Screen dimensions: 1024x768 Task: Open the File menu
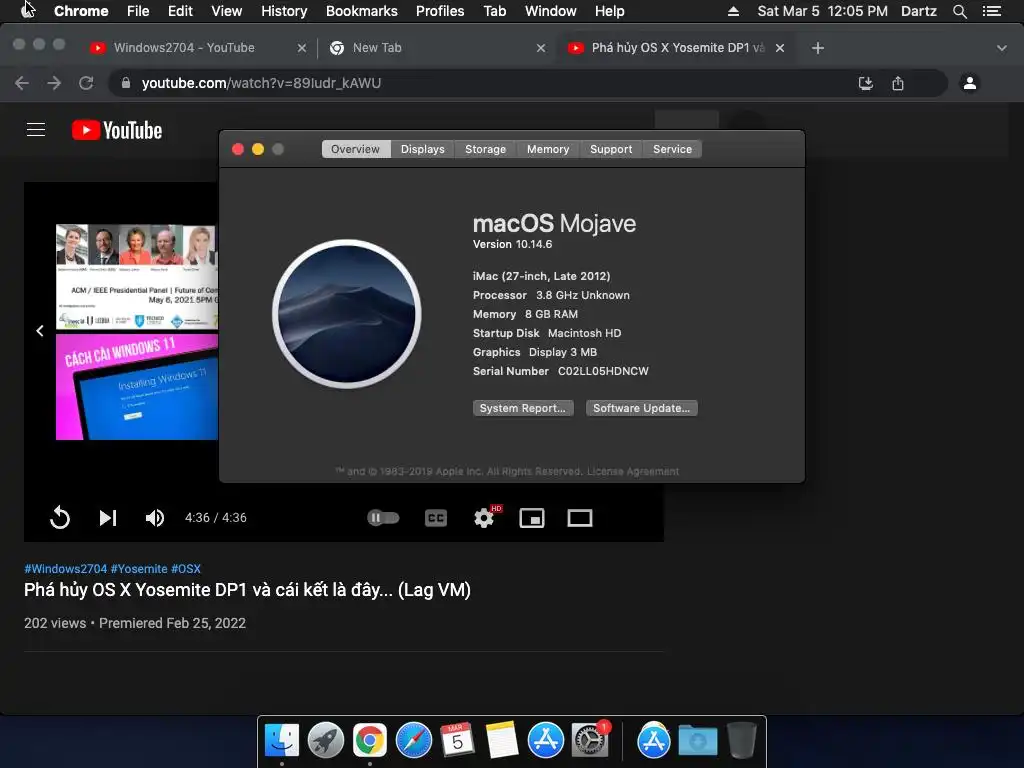138,11
